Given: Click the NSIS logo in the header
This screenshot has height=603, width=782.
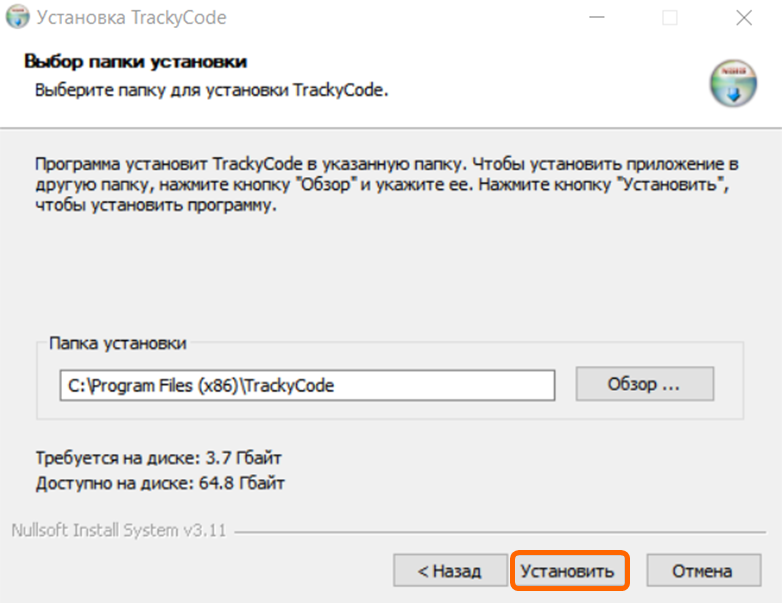Looking at the screenshot, I should click(x=733, y=83).
